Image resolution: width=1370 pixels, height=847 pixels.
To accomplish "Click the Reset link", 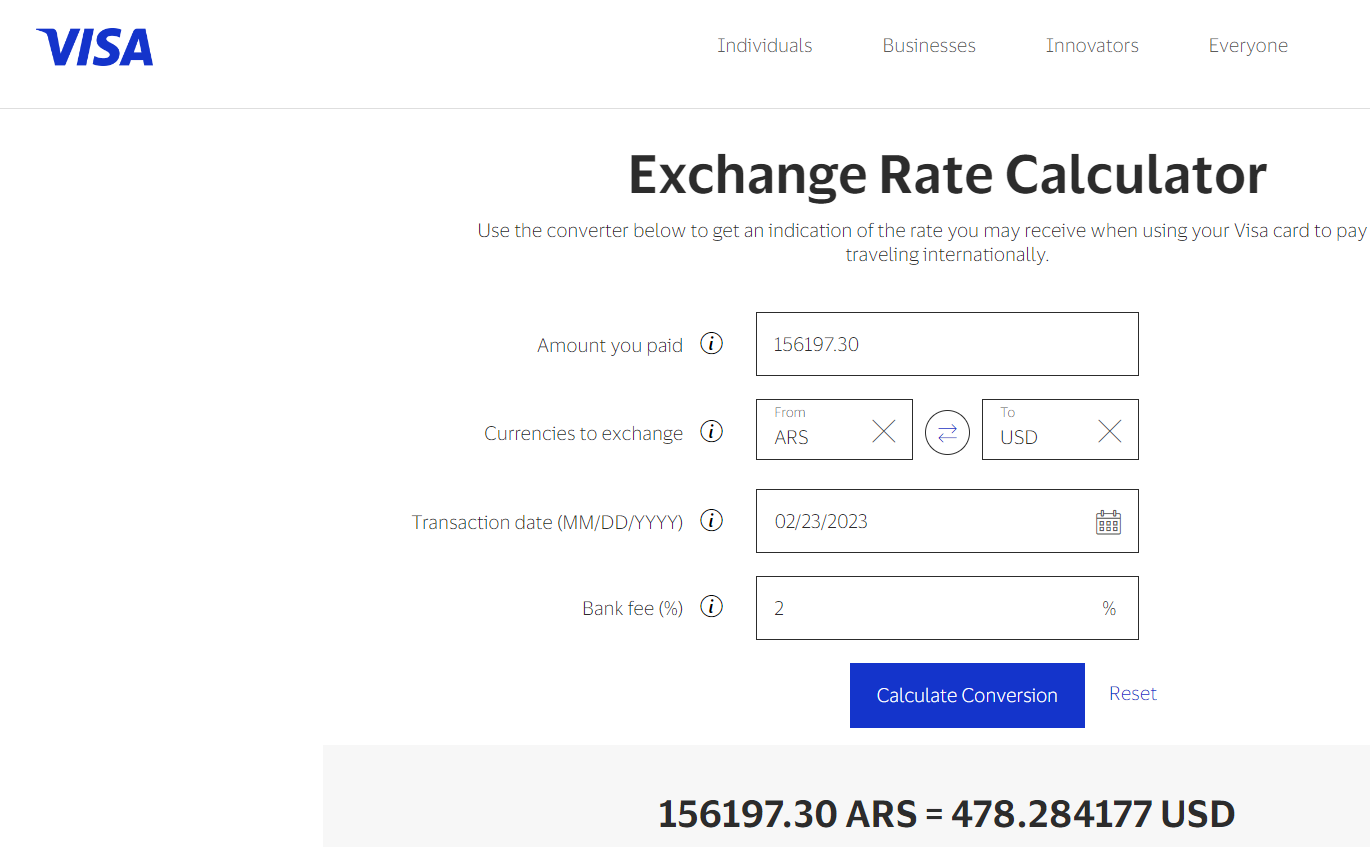I will click(x=1132, y=694).
